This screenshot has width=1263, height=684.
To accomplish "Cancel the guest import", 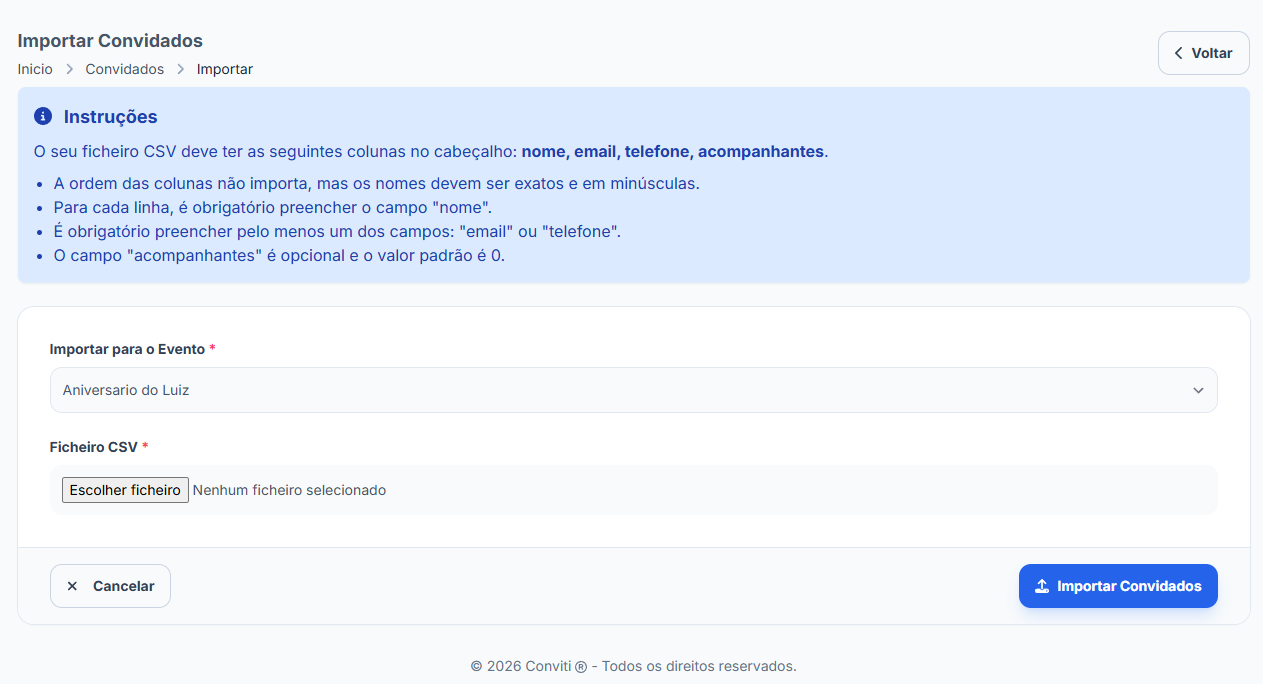I will pos(110,586).
